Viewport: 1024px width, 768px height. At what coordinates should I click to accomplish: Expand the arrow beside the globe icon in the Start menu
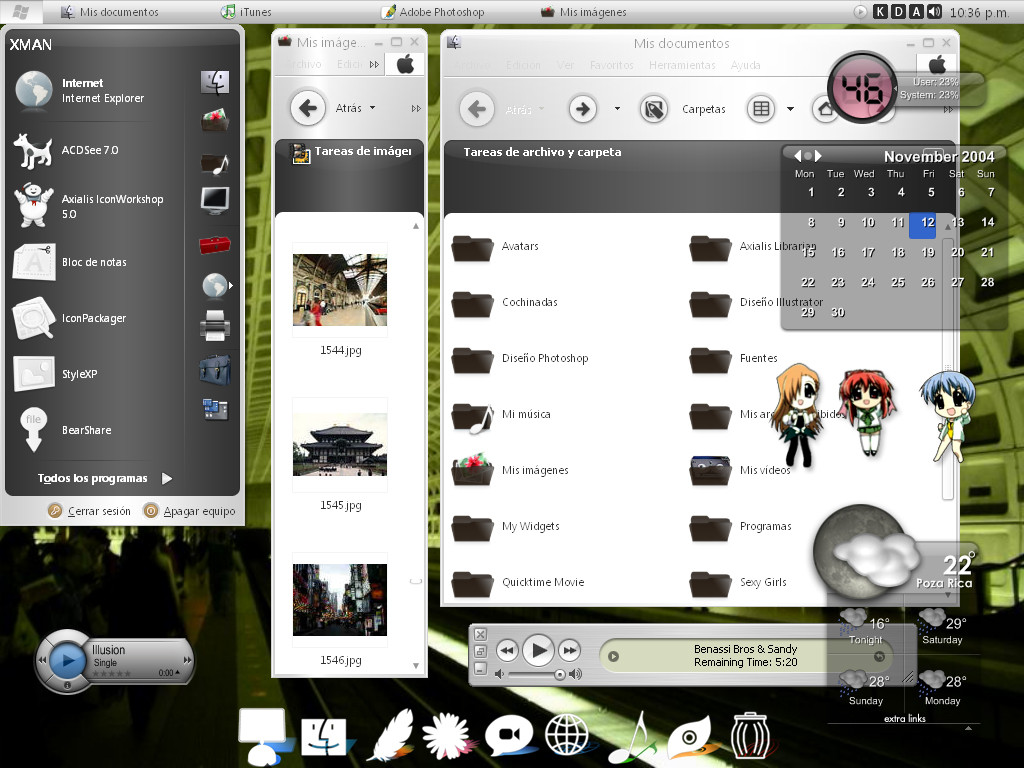point(231,285)
